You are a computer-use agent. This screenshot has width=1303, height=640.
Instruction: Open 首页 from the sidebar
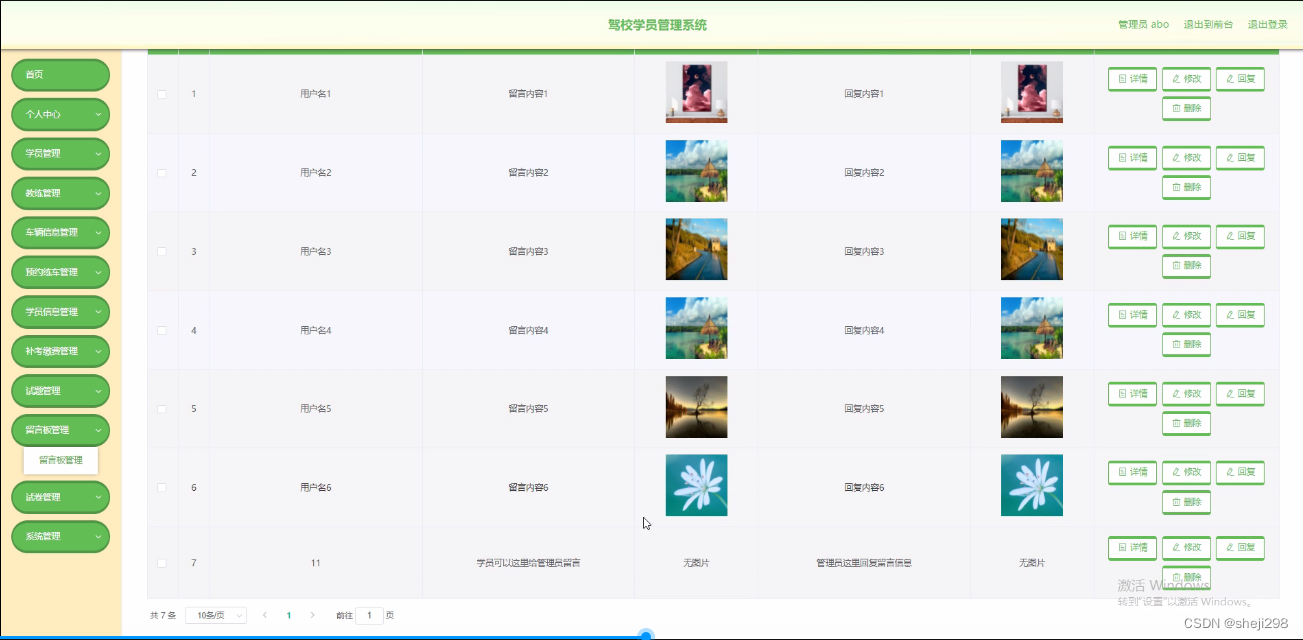pos(60,74)
